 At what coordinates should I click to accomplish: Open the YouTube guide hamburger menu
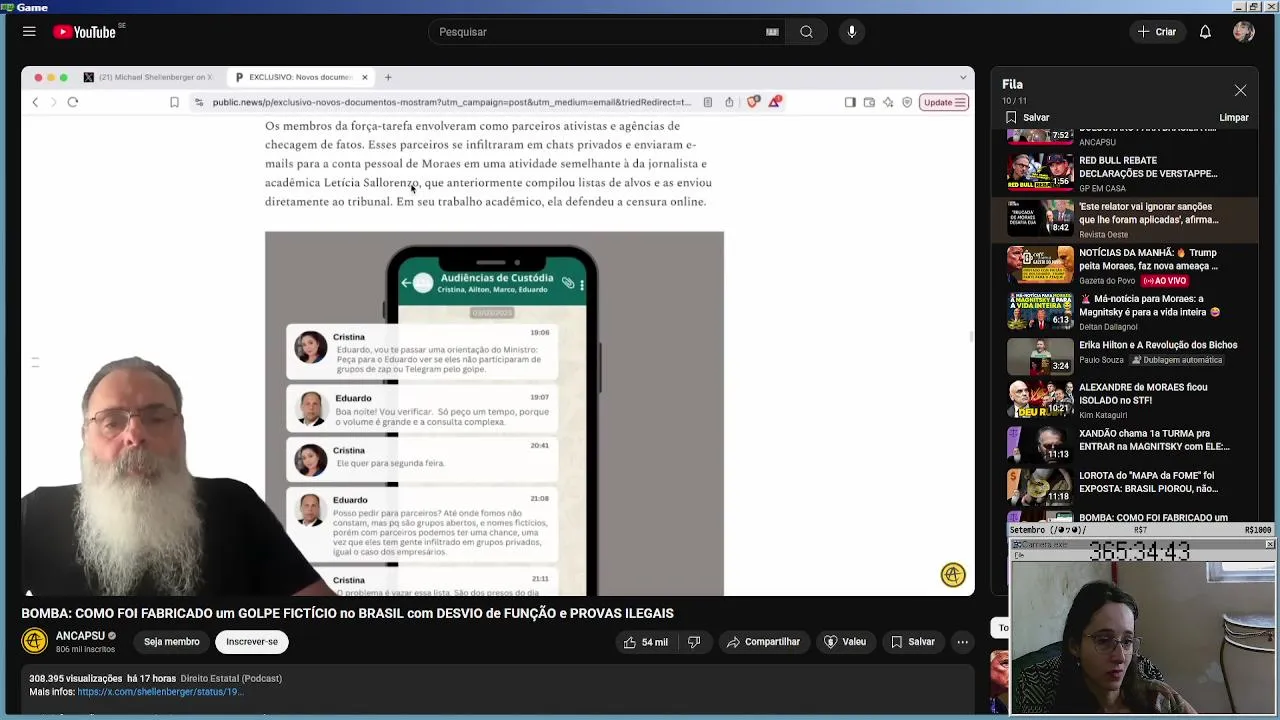(x=29, y=32)
